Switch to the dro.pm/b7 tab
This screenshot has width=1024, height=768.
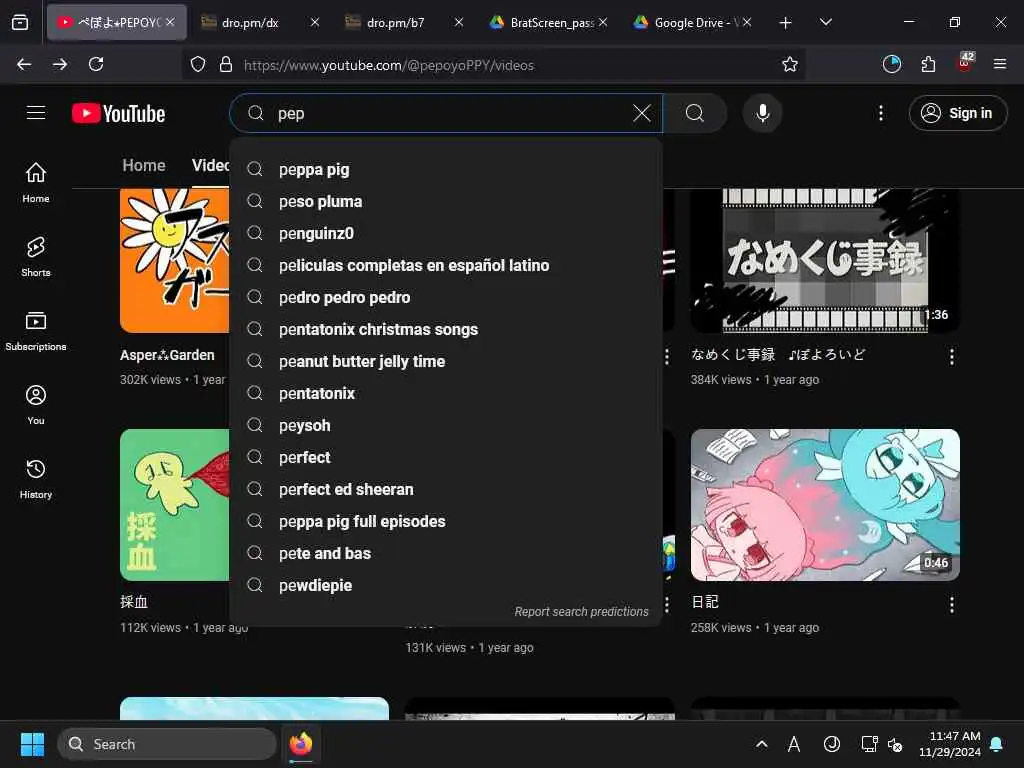404,22
